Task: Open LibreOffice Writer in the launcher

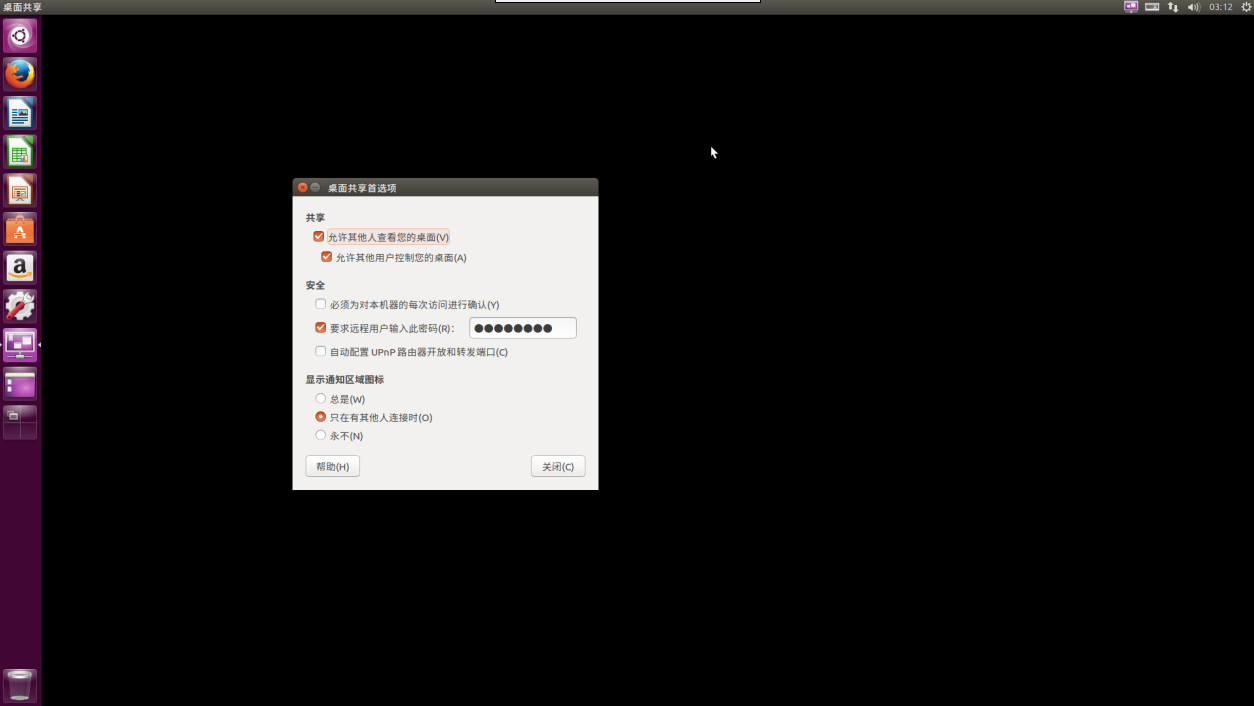Action: 20,113
